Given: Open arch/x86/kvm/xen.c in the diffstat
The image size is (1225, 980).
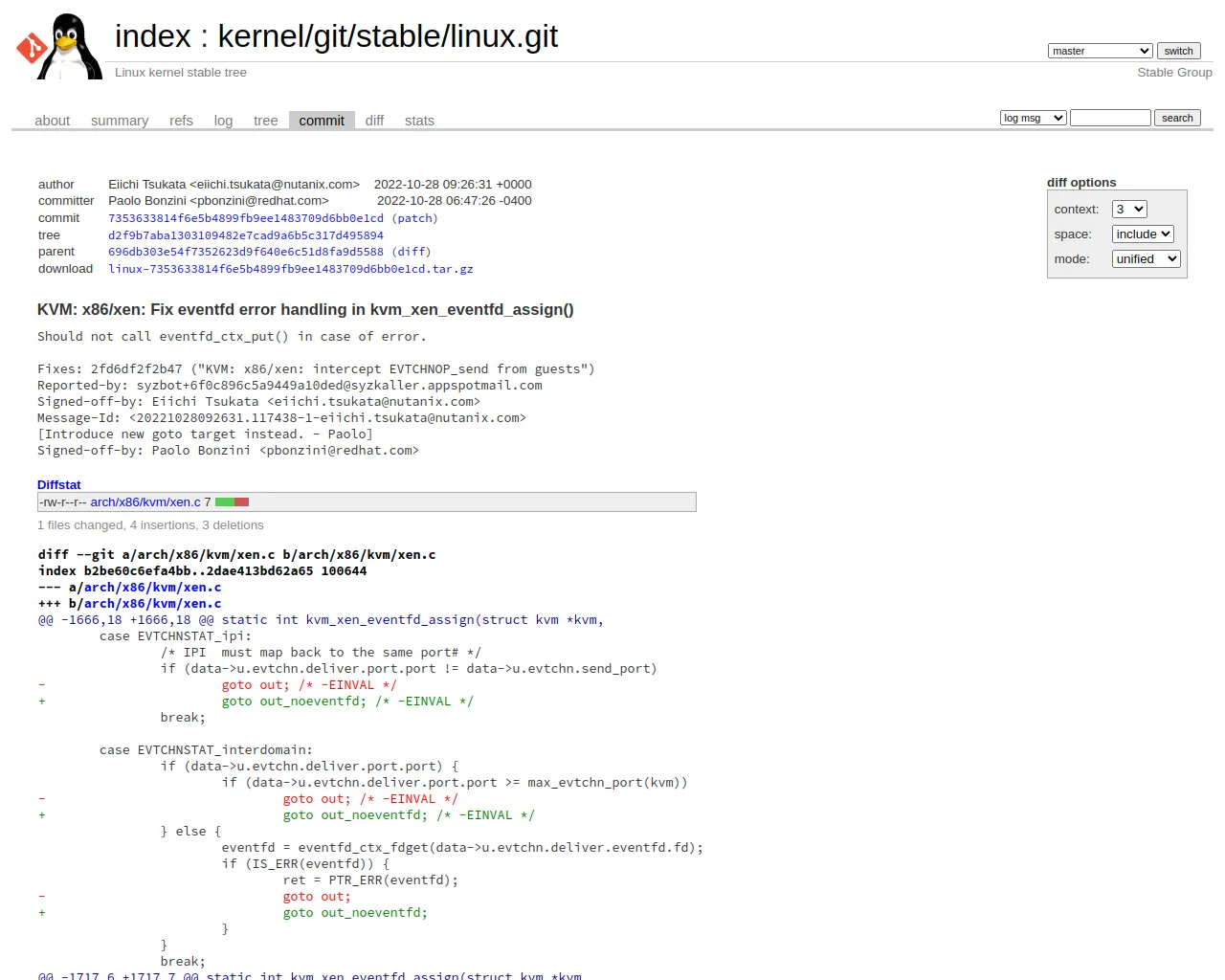Looking at the screenshot, I should (x=145, y=501).
